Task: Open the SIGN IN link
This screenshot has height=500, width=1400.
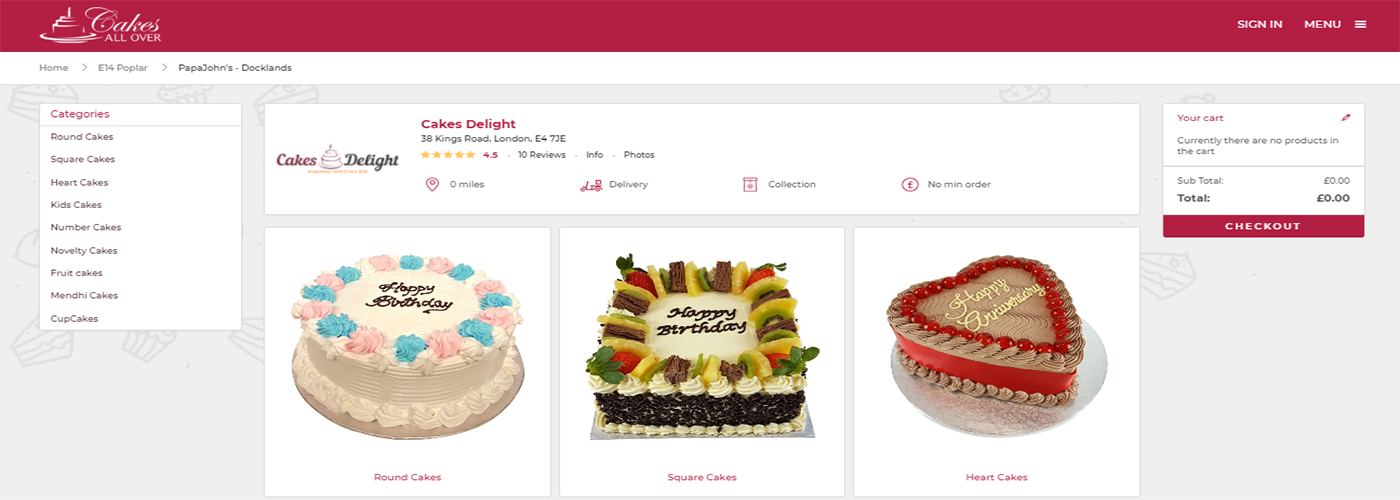Action: 1259,24
